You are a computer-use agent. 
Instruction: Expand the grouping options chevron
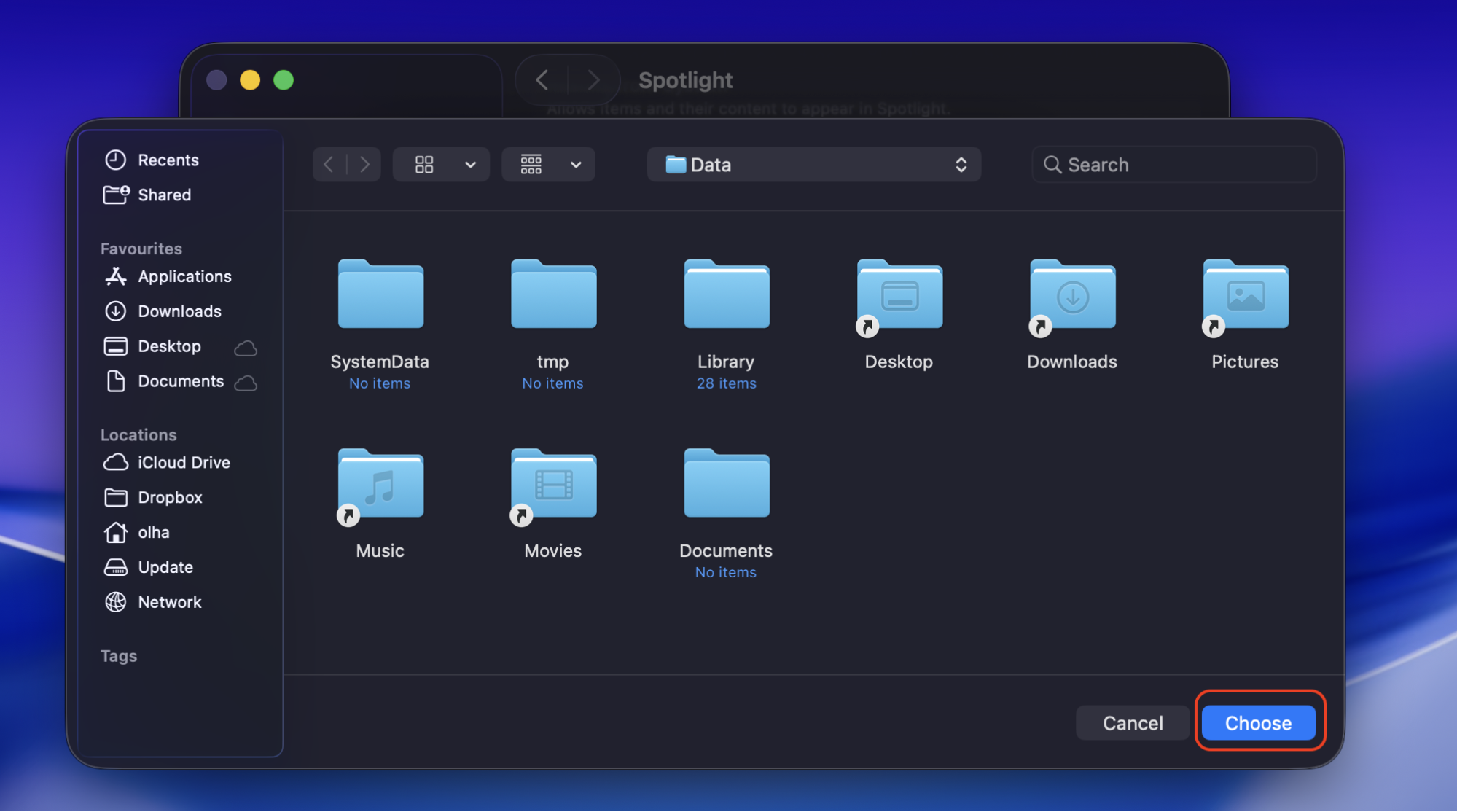point(576,165)
